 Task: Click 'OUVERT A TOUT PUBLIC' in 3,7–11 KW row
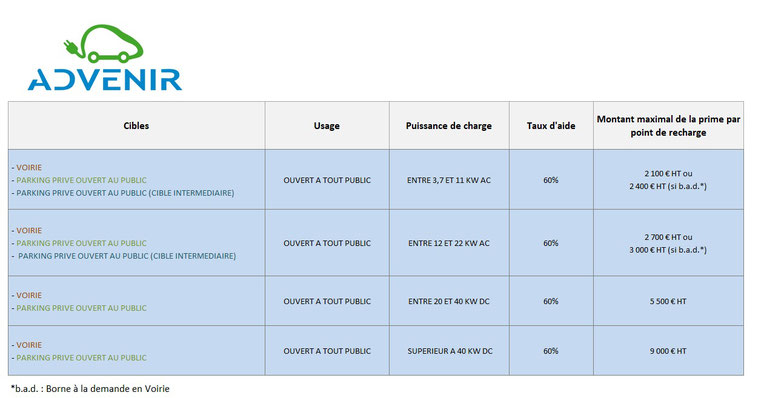pos(327,180)
